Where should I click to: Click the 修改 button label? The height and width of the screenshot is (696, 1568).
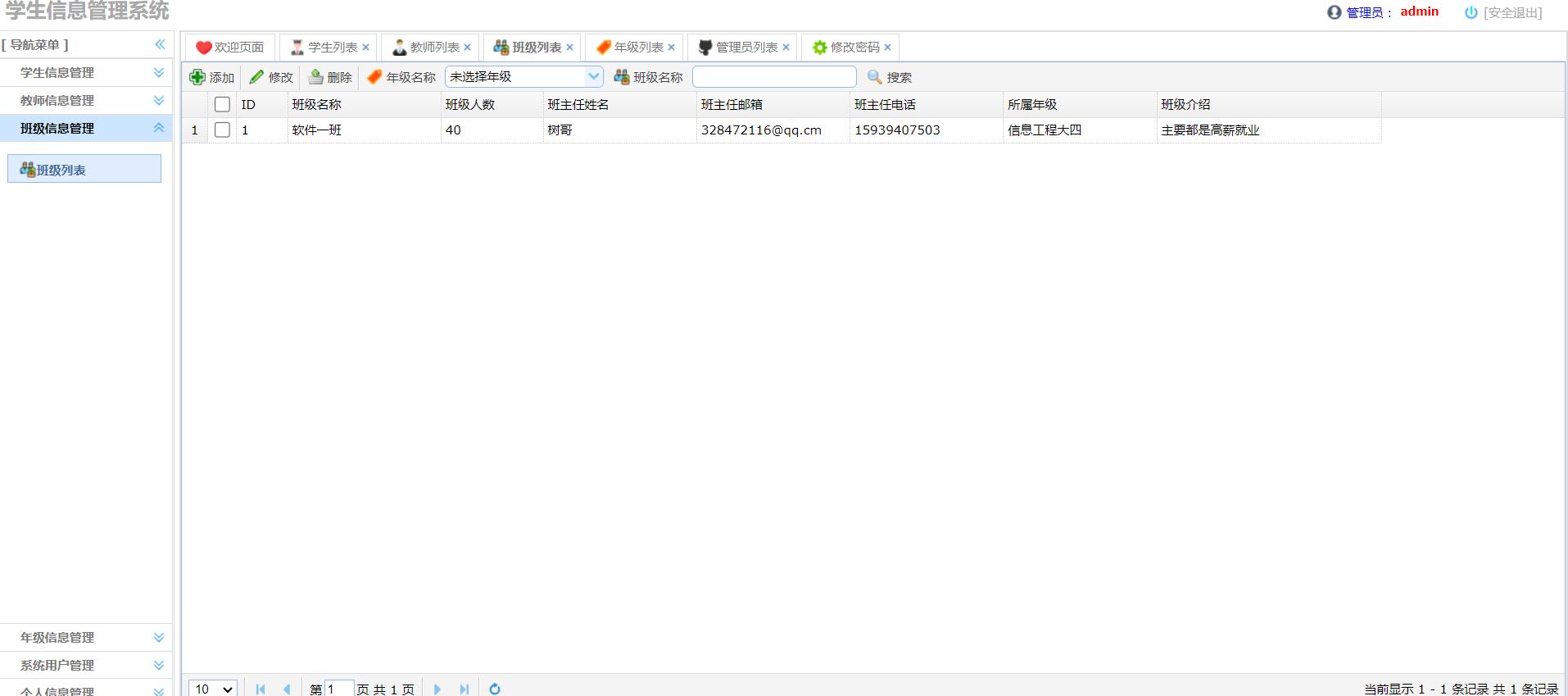(281, 77)
